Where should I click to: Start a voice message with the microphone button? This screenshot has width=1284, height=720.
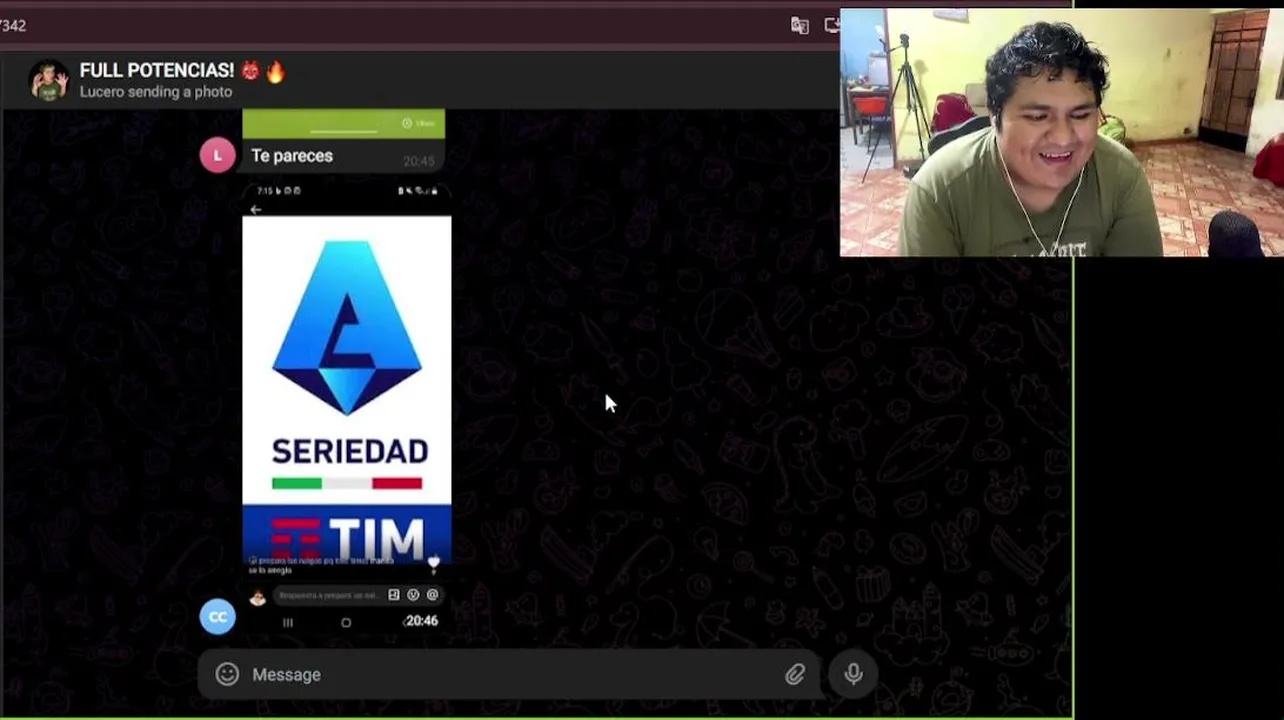click(853, 674)
